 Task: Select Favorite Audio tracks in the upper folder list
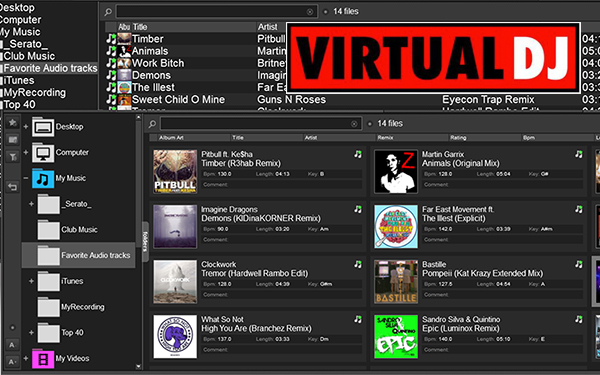click(x=49, y=68)
